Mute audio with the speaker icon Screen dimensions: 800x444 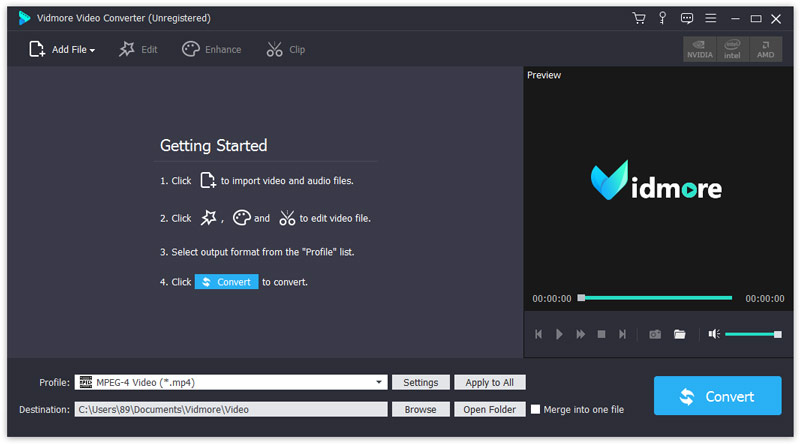pos(713,334)
